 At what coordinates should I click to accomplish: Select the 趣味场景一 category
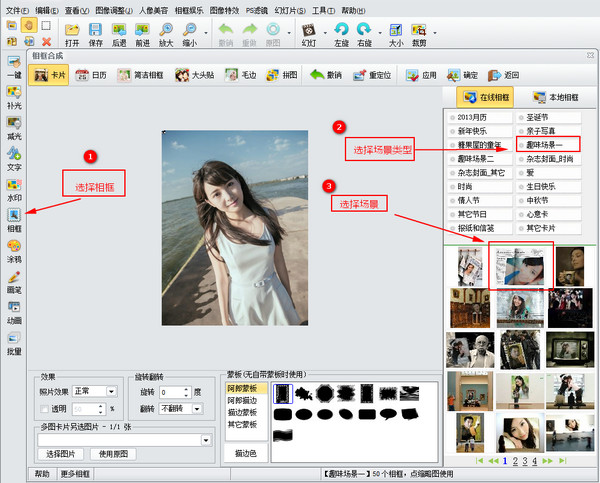549,145
